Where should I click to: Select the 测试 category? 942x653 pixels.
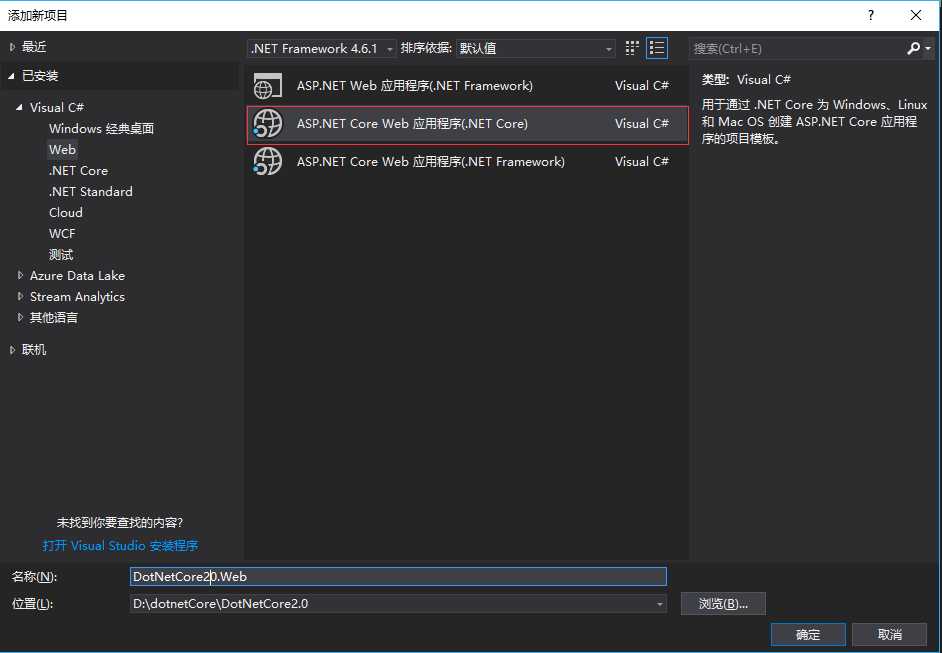[x=61, y=255]
